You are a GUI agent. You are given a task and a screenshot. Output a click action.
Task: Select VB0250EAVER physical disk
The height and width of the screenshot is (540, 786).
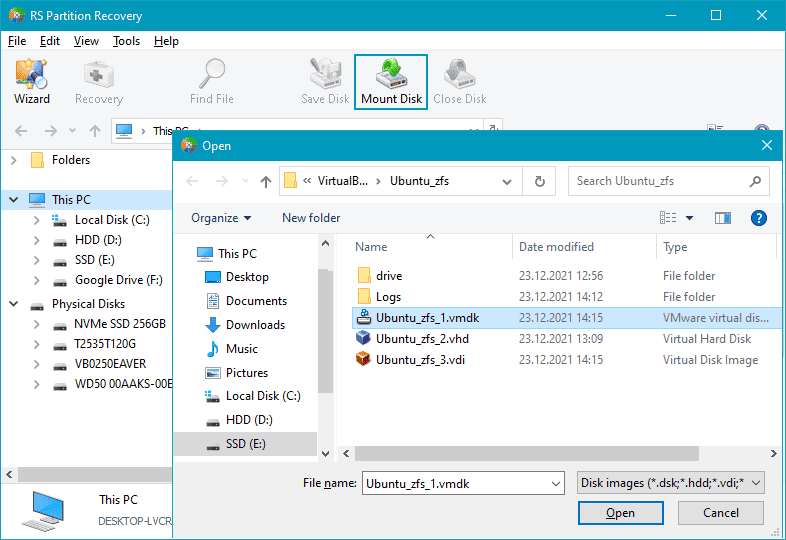click(110, 364)
